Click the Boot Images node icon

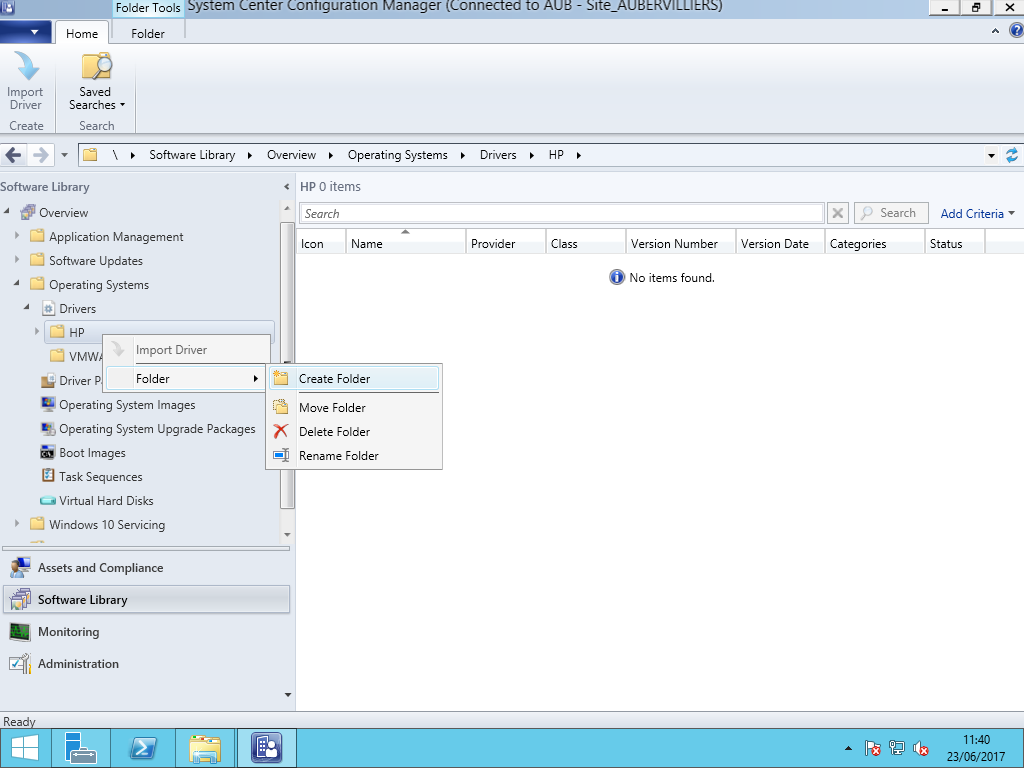click(48, 453)
